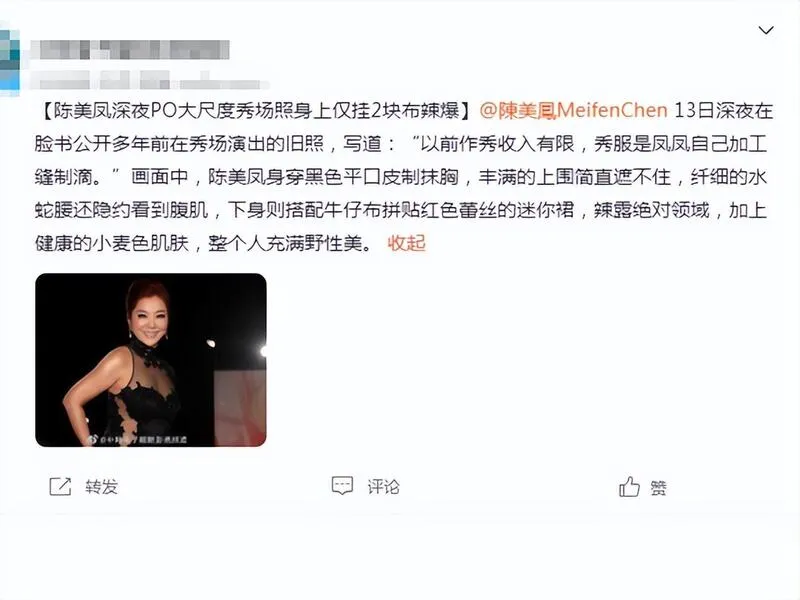Screen dimensions: 800x600
Task: Click the Weibo watermark logo on photo
Action: [x=92, y=439]
